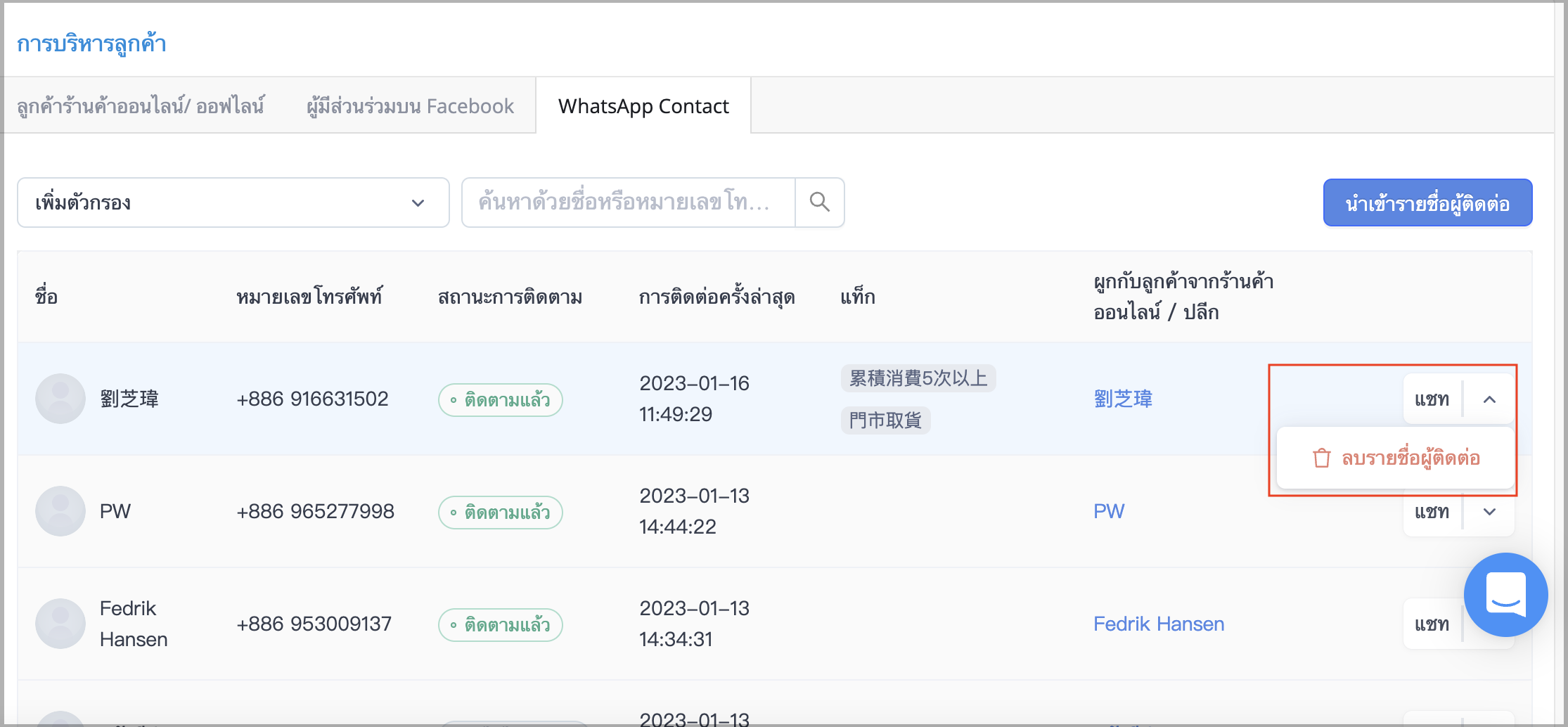1568x727 pixels.
Task: Switch to the Facebook participants tab
Action: tap(411, 106)
